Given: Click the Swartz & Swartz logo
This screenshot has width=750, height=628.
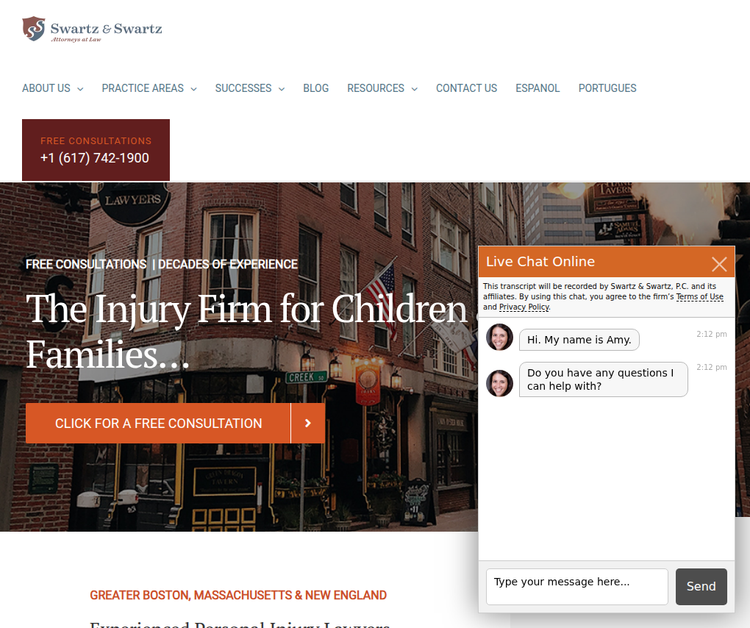Looking at the screenshot, I should pyautogui.click(x=92, y=29).
